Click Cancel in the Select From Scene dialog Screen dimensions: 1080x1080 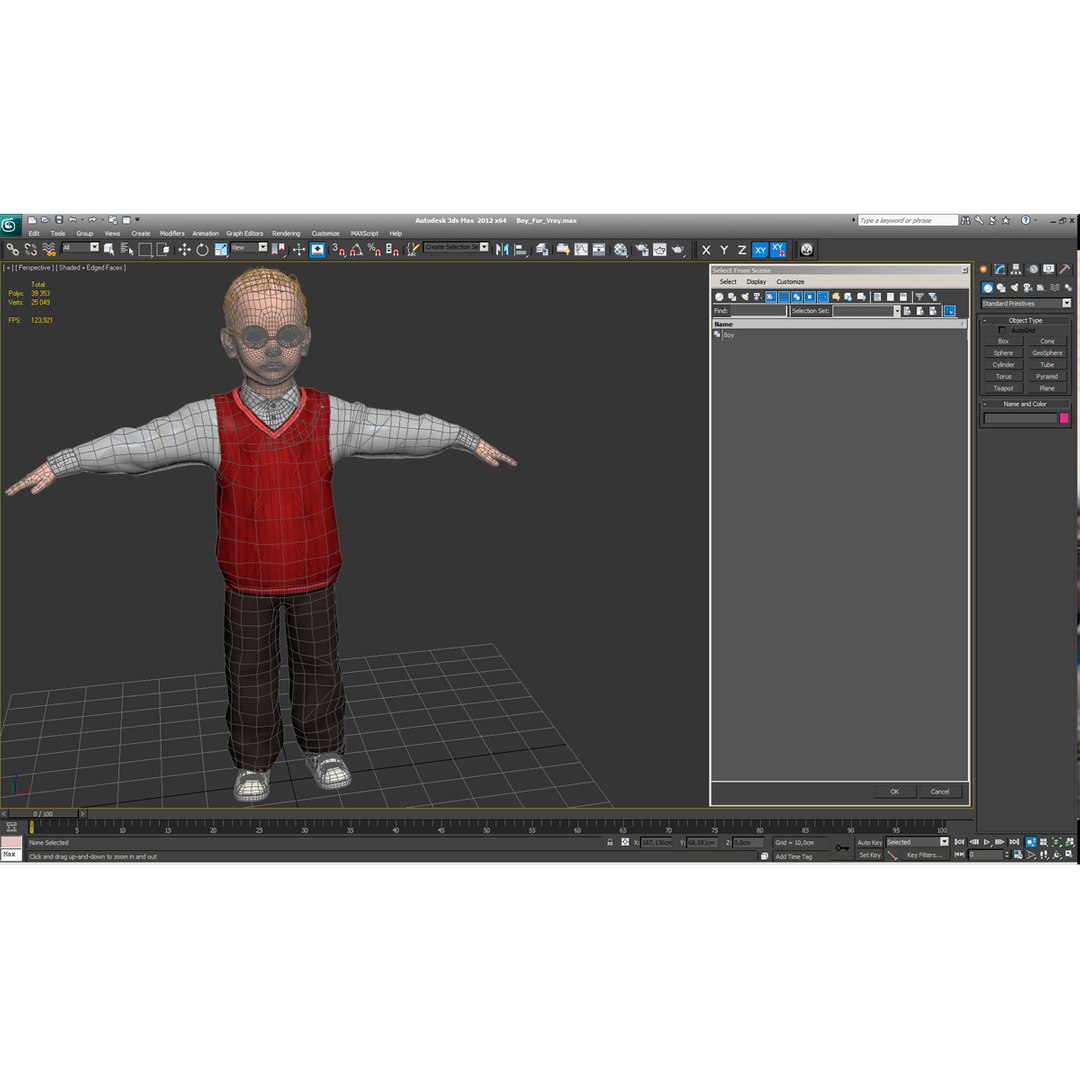pyautogui.click(x=940, y=791)
